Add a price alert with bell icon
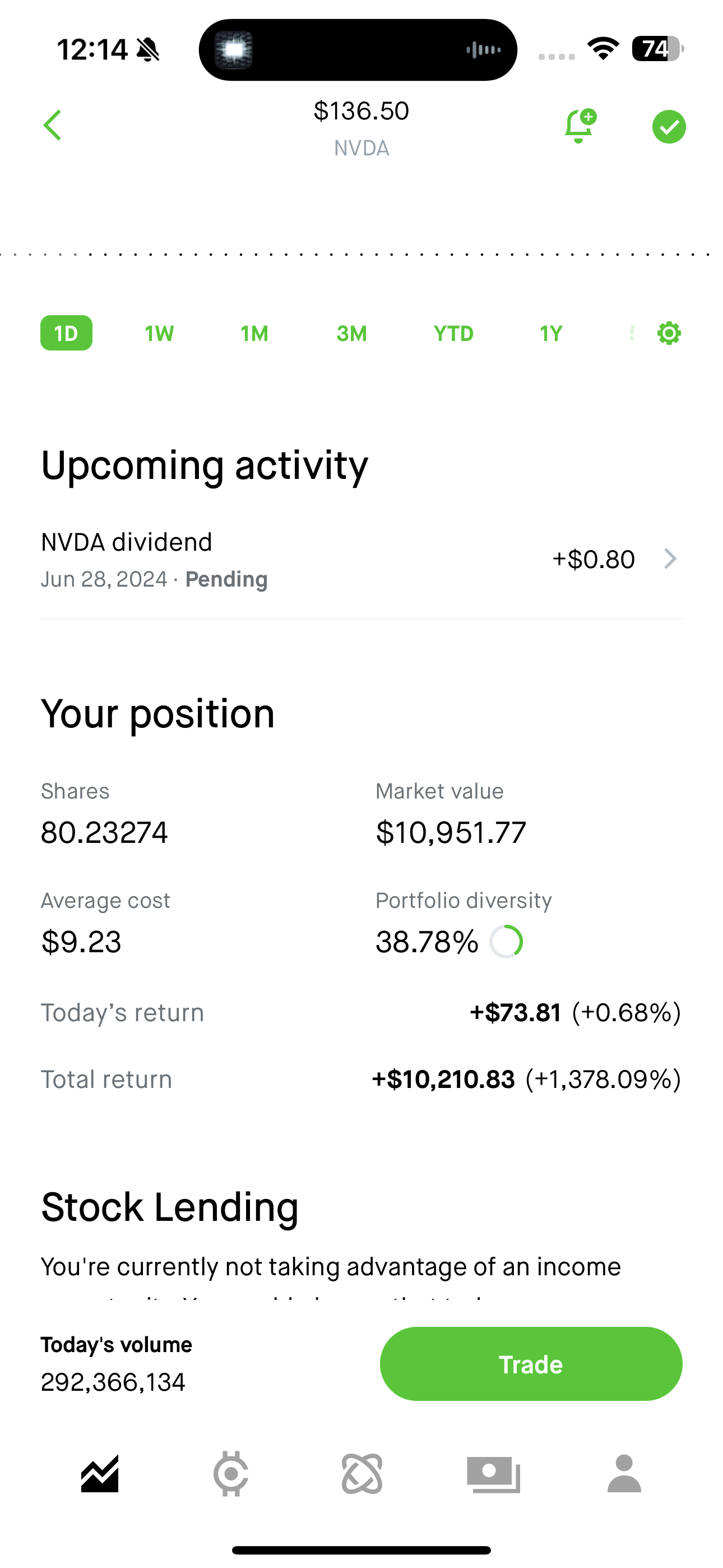 [580, 126]
